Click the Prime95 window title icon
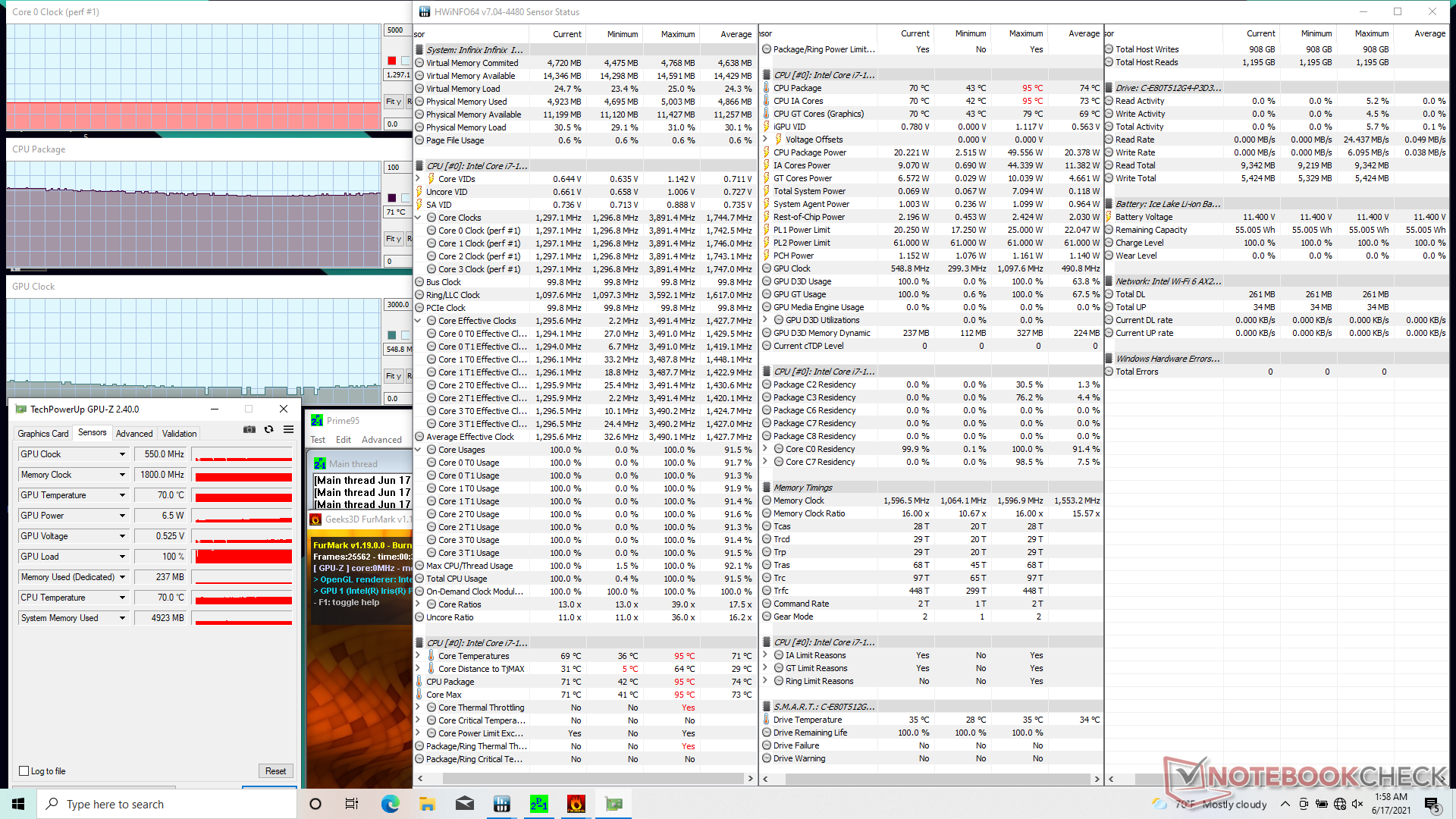This screenshot has width=1456, height=819. pyautogui.click(x=317, y=420)
